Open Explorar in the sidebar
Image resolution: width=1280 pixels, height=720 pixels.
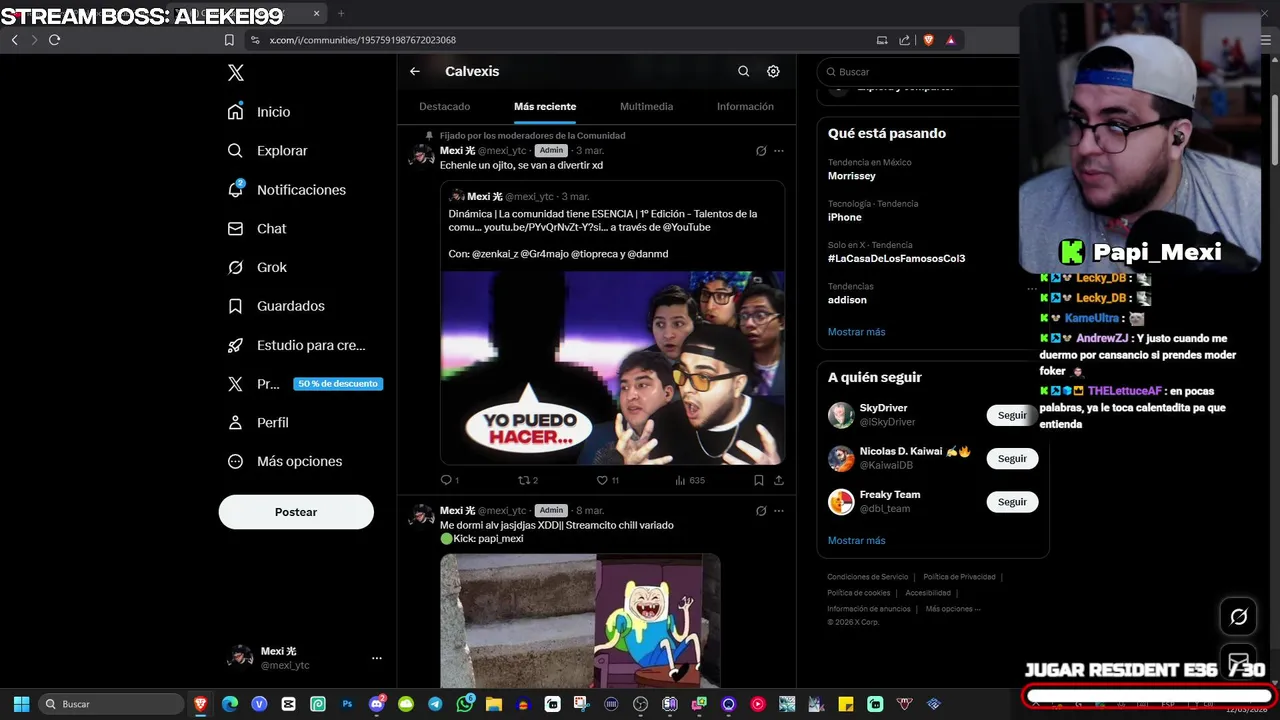coord(267,151)
